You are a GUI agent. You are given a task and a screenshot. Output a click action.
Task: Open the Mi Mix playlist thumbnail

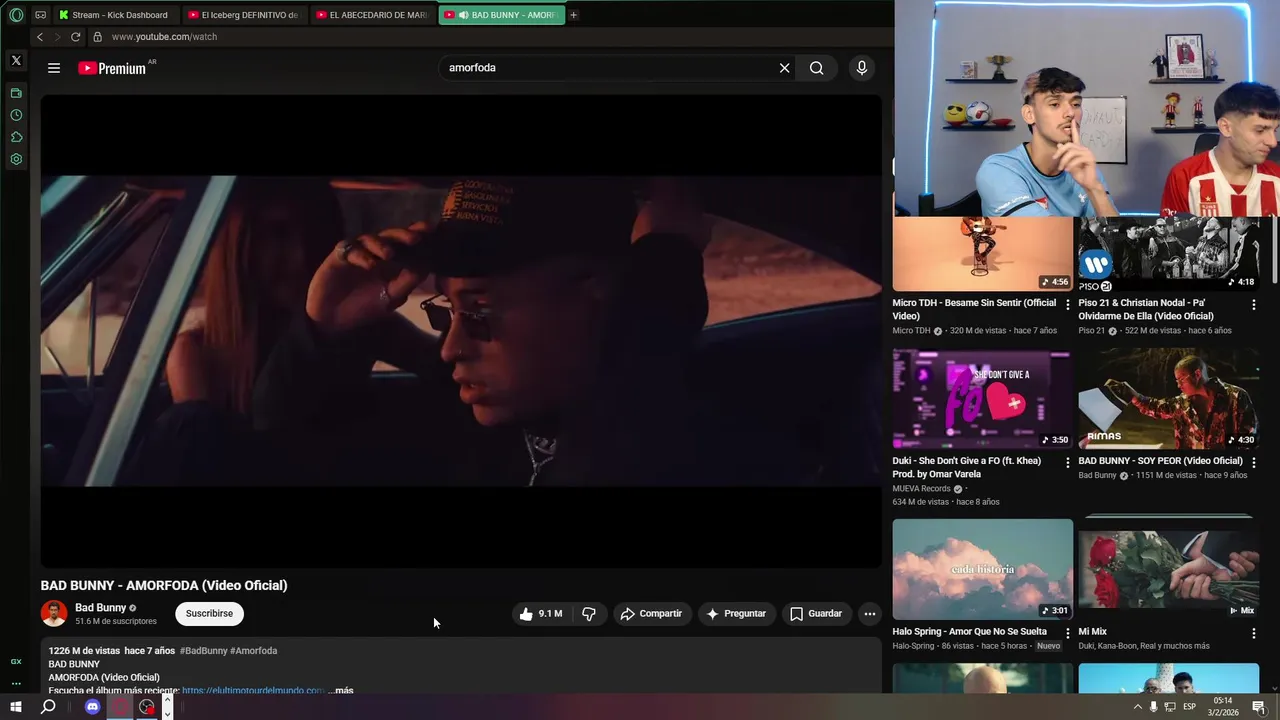coord(1168,569)
